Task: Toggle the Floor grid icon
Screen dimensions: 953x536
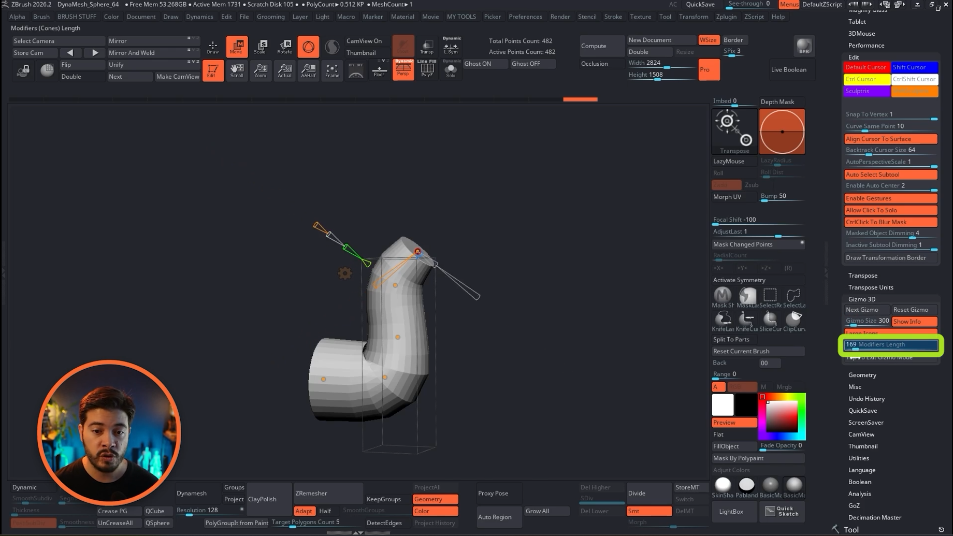Action: [x=379, y=70]
